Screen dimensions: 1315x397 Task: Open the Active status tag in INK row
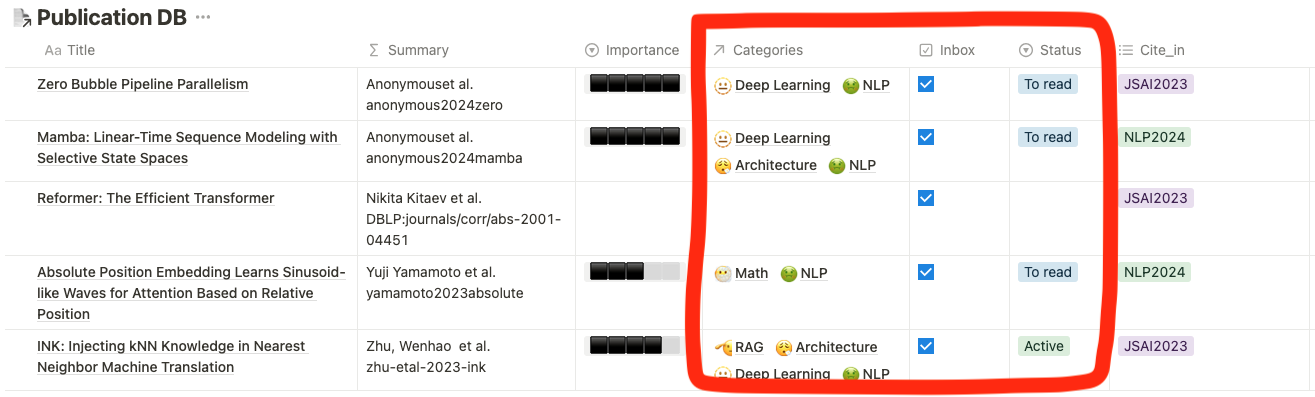1044,346
